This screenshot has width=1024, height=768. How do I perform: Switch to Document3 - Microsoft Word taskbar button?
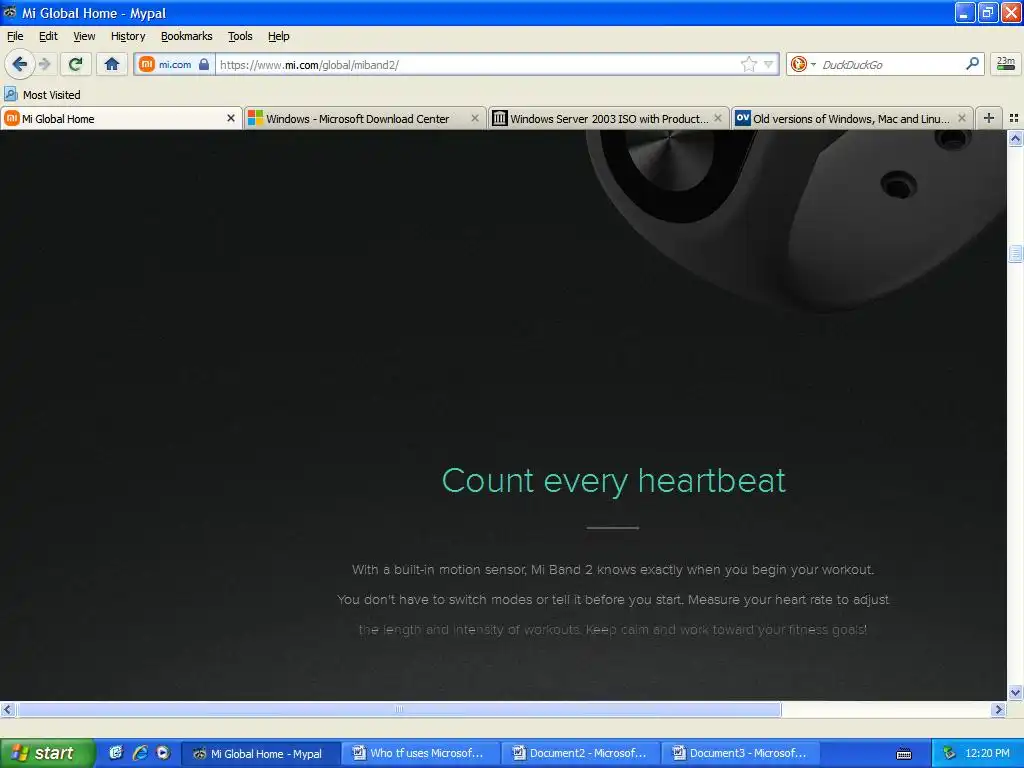(742, 753)
